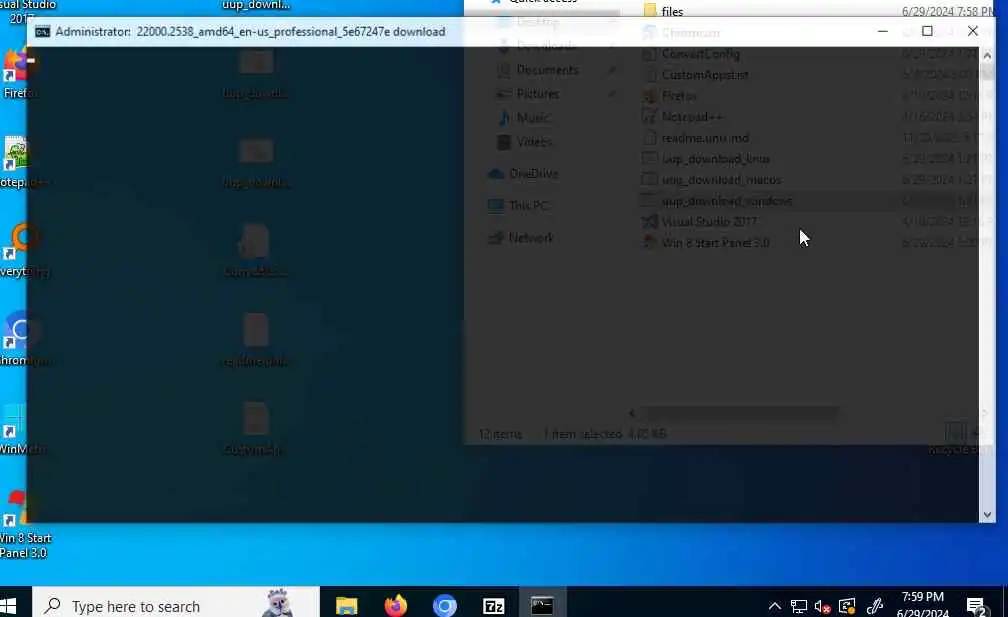This screenshot has height=617, width=1008.
Task: Select Documents in the Explorer navigation pane
Action: tap(547, 69)
